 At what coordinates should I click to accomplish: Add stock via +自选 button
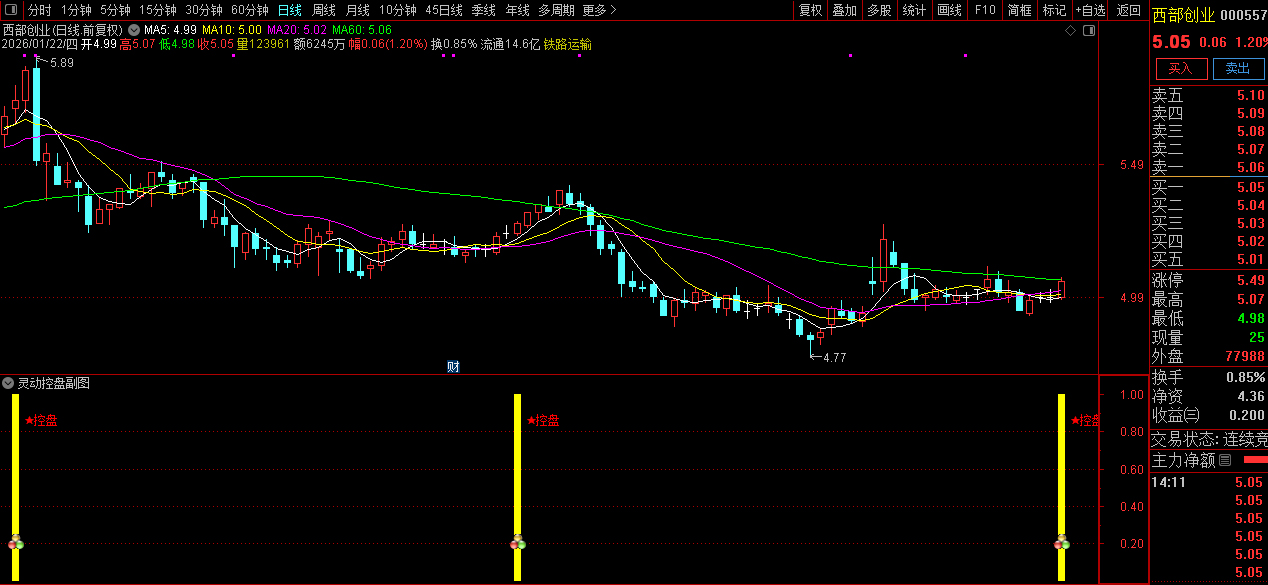(x=1091, y=10)
